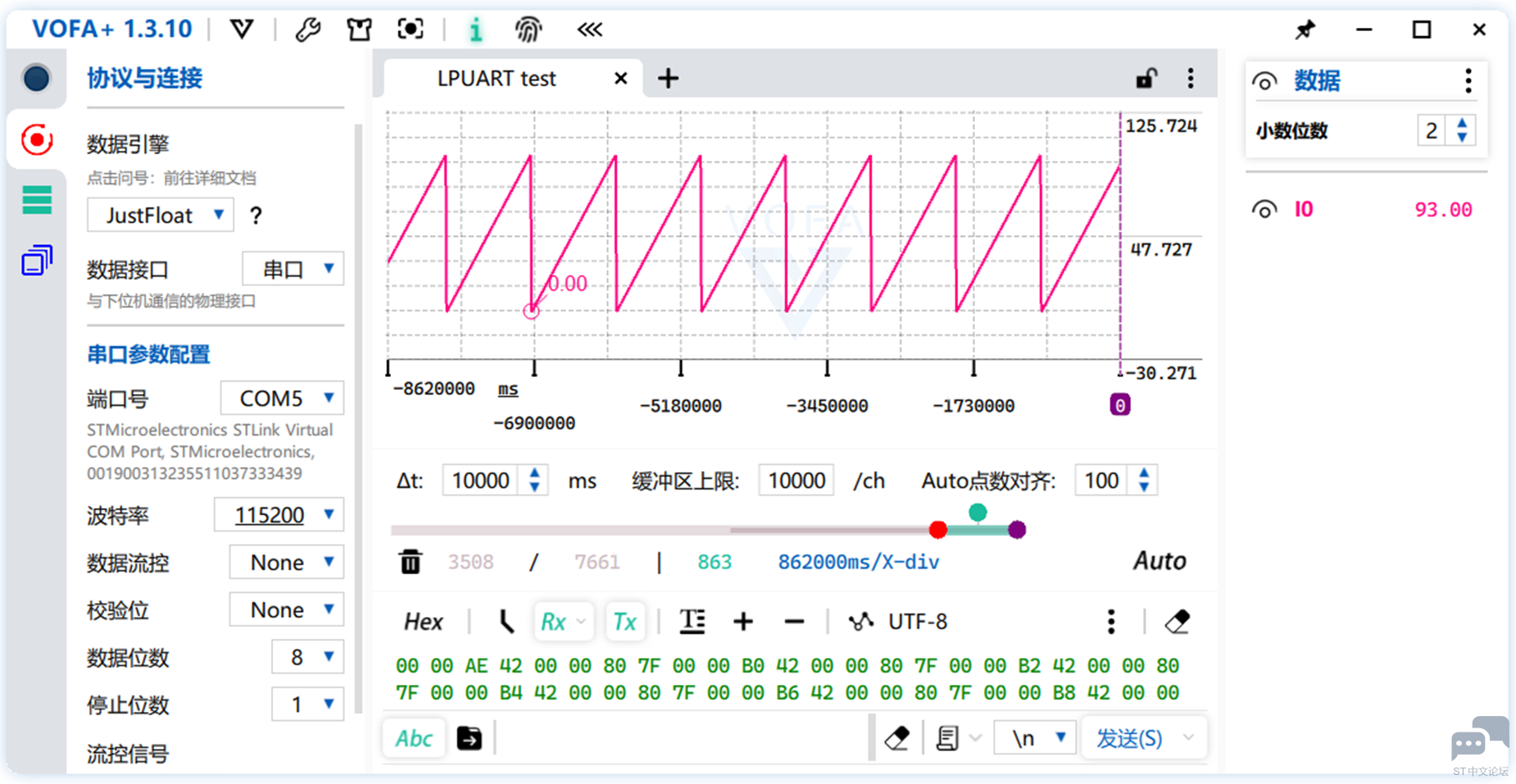
Task: Click the fingerprint icon in title bar
Action: pos(529,29)
